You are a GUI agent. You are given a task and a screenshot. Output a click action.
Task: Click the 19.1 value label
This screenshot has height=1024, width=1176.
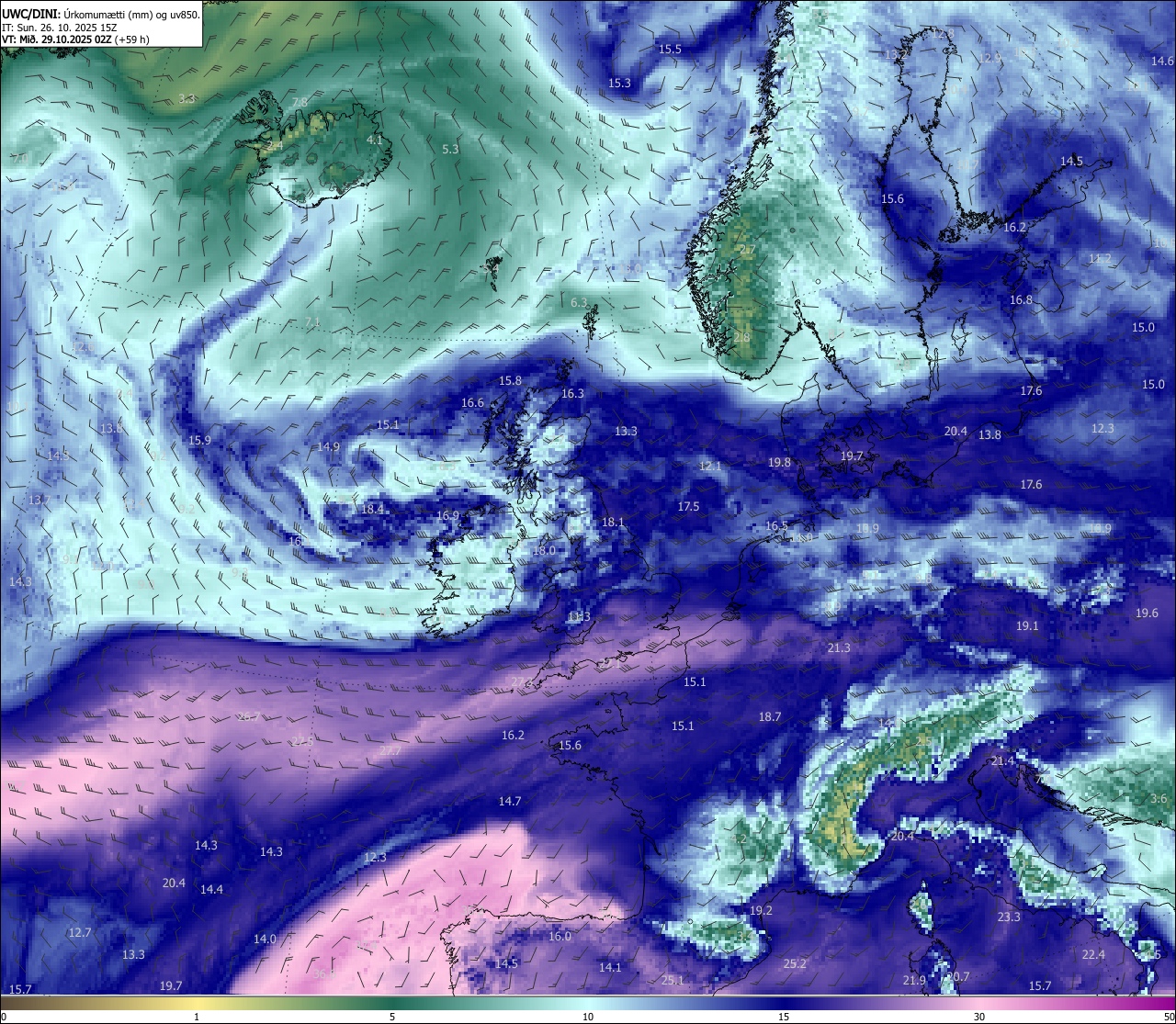click(x=1027, y=625)
